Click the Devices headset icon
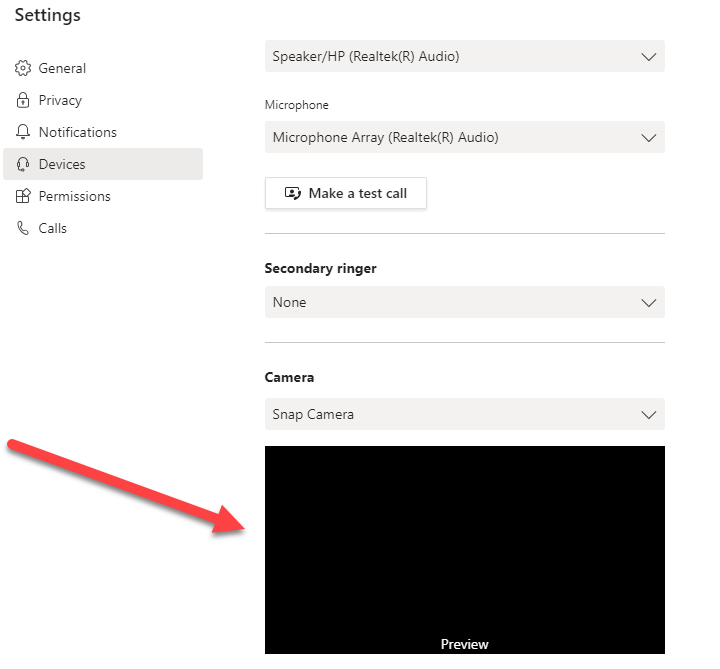The image size is (720, 669). click(x=22, y=164)
